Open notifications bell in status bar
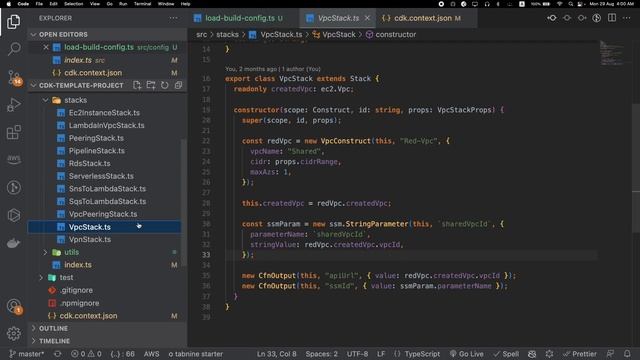 click(x=627, y=354)
